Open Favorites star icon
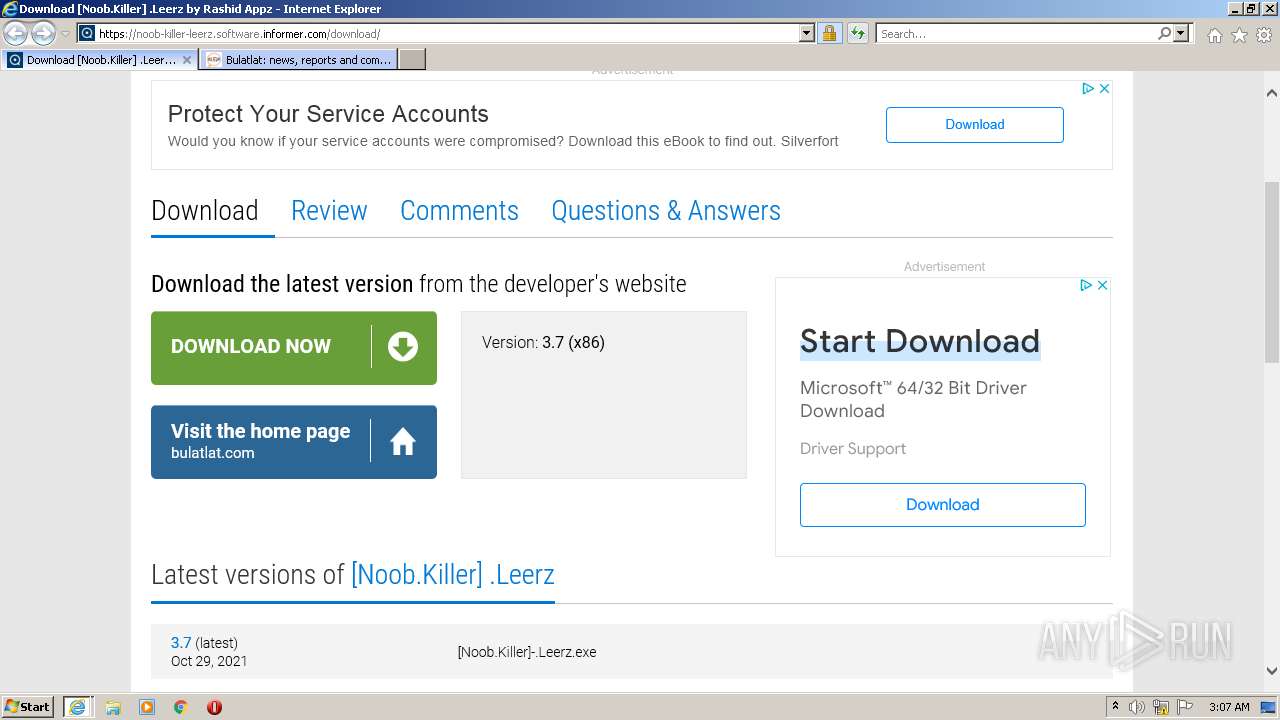 [1239, 35]
